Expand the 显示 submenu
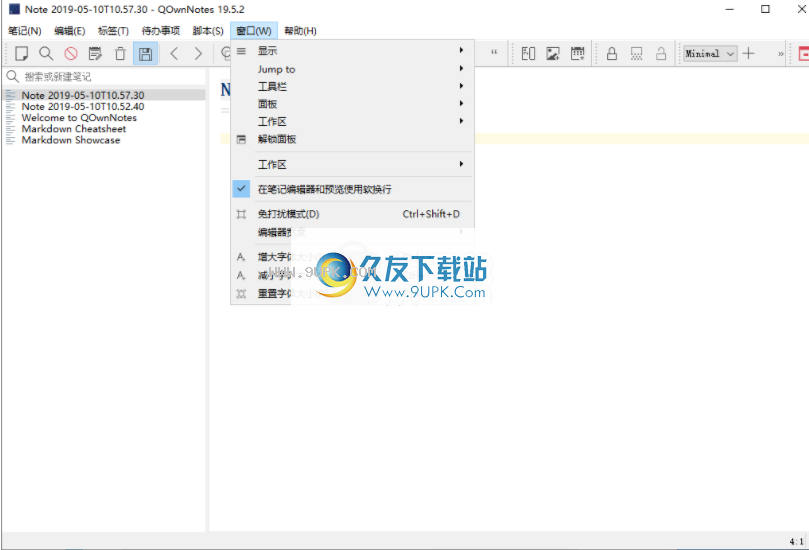This screenshot has width=809, height=550. coord(352,51)
